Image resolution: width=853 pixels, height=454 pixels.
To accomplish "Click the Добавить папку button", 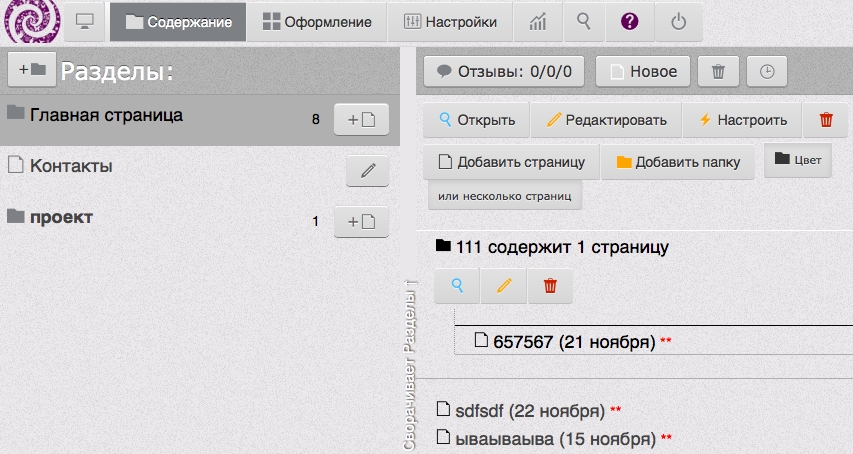I will [x=677, y=162].
